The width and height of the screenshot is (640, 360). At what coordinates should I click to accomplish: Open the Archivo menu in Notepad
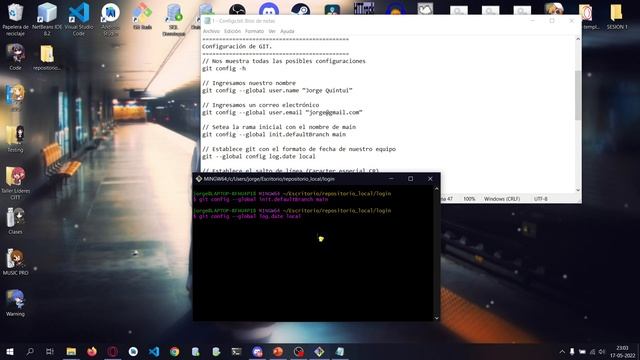coord(211,31)
